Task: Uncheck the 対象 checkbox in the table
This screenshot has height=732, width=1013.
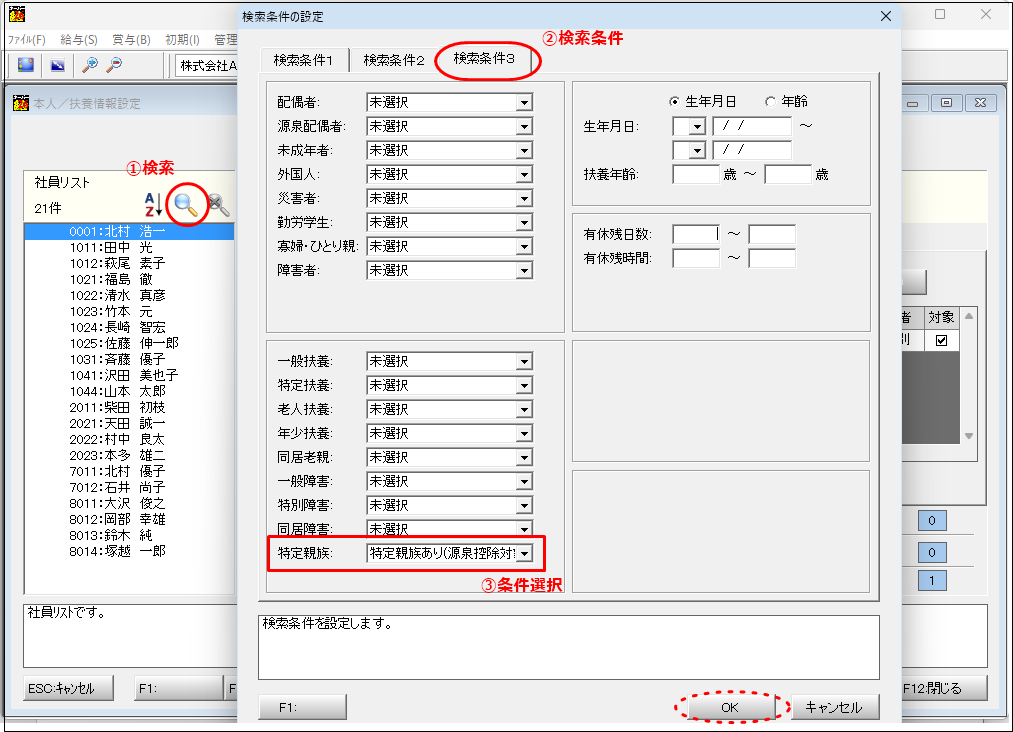Action: (x=941, y=341)
